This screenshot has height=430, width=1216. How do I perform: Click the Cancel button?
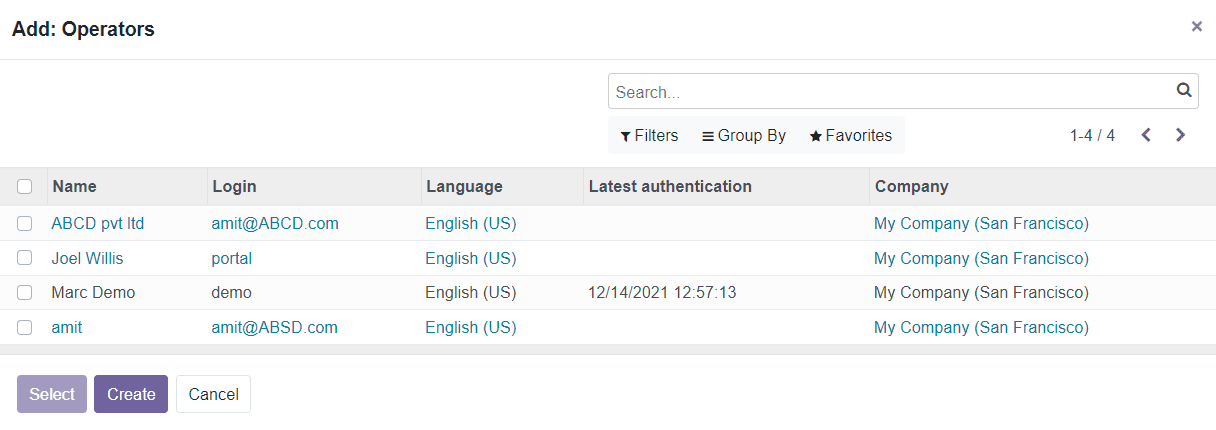coord(213,394)
